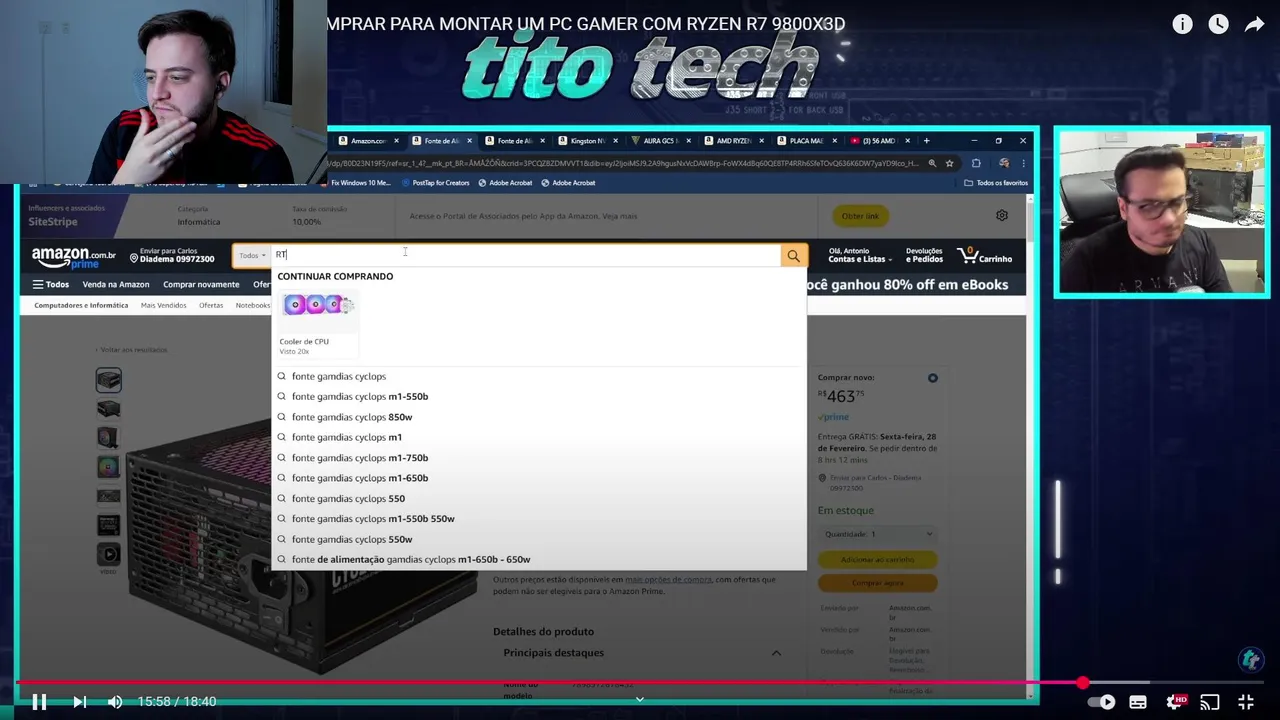Skip to the next video
The height and width of the screenshot is (720, 1280).
(x=80, y=702)
